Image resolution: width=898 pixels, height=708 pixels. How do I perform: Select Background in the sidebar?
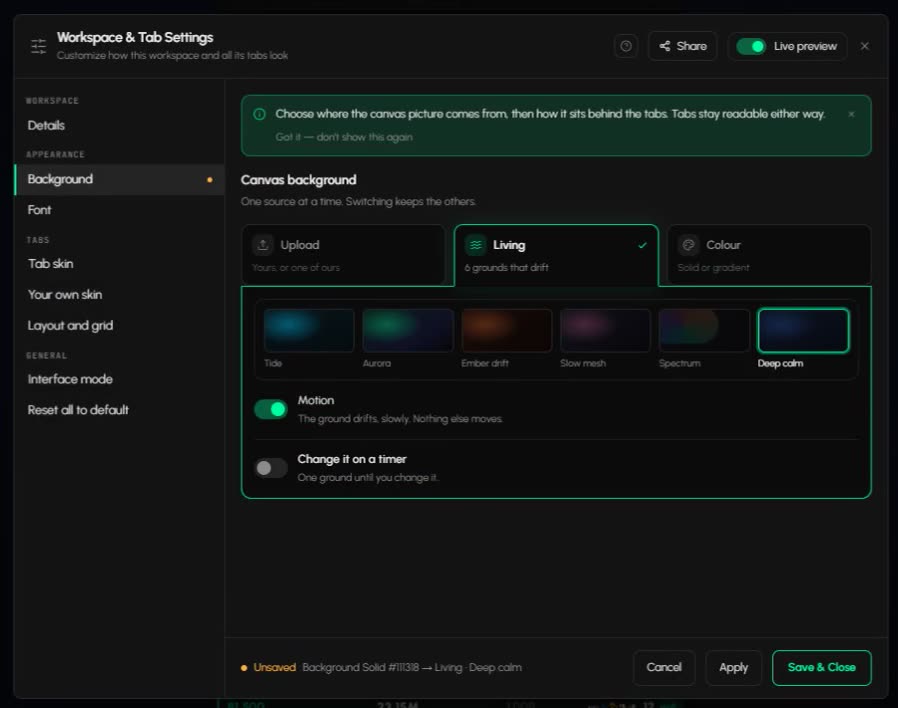pyautogui.click(x=119, y=179)
